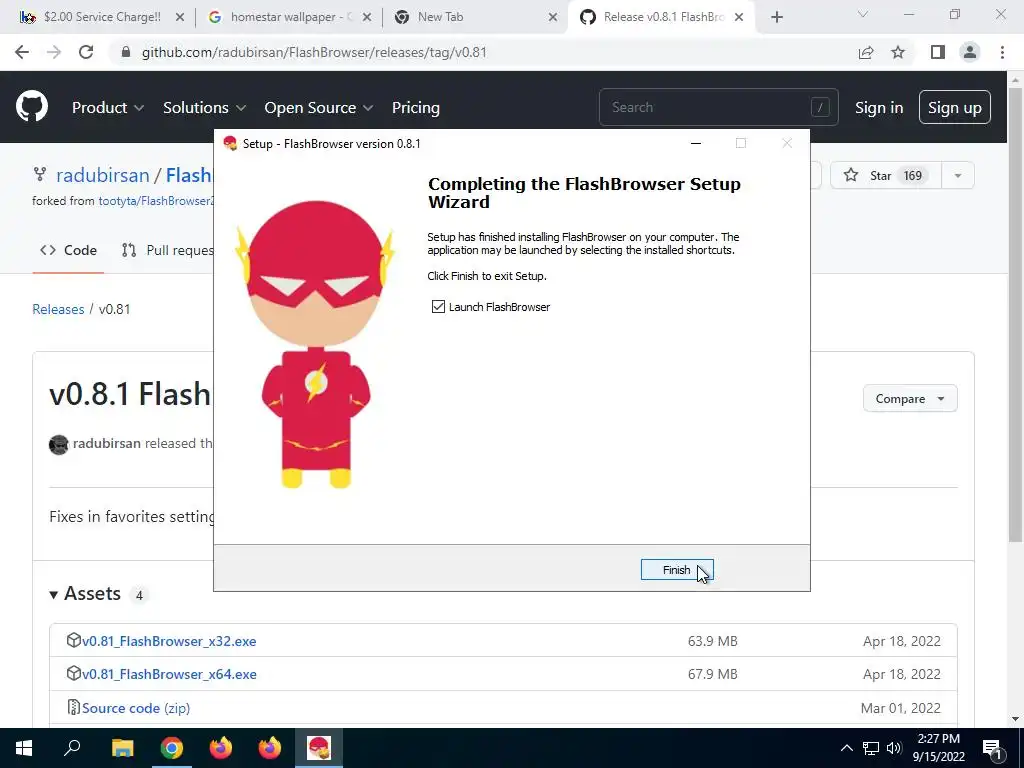This screenshot has height=768, width=1024.
Task: Open the Chrome profile icon
Action: (970, 52)
